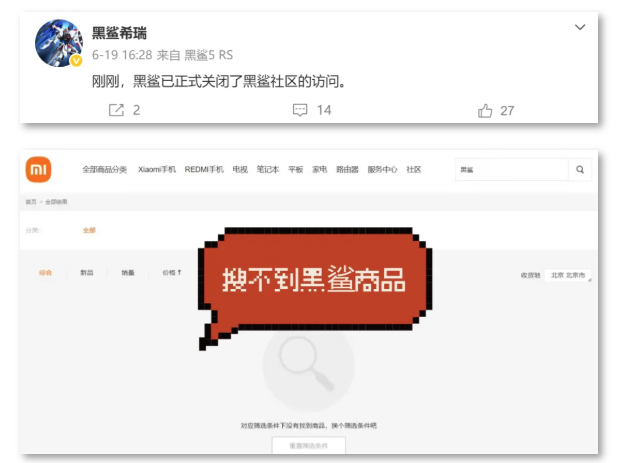
Task: Select 路由器 in navigation bar
Action: click(x=347, y=170)
